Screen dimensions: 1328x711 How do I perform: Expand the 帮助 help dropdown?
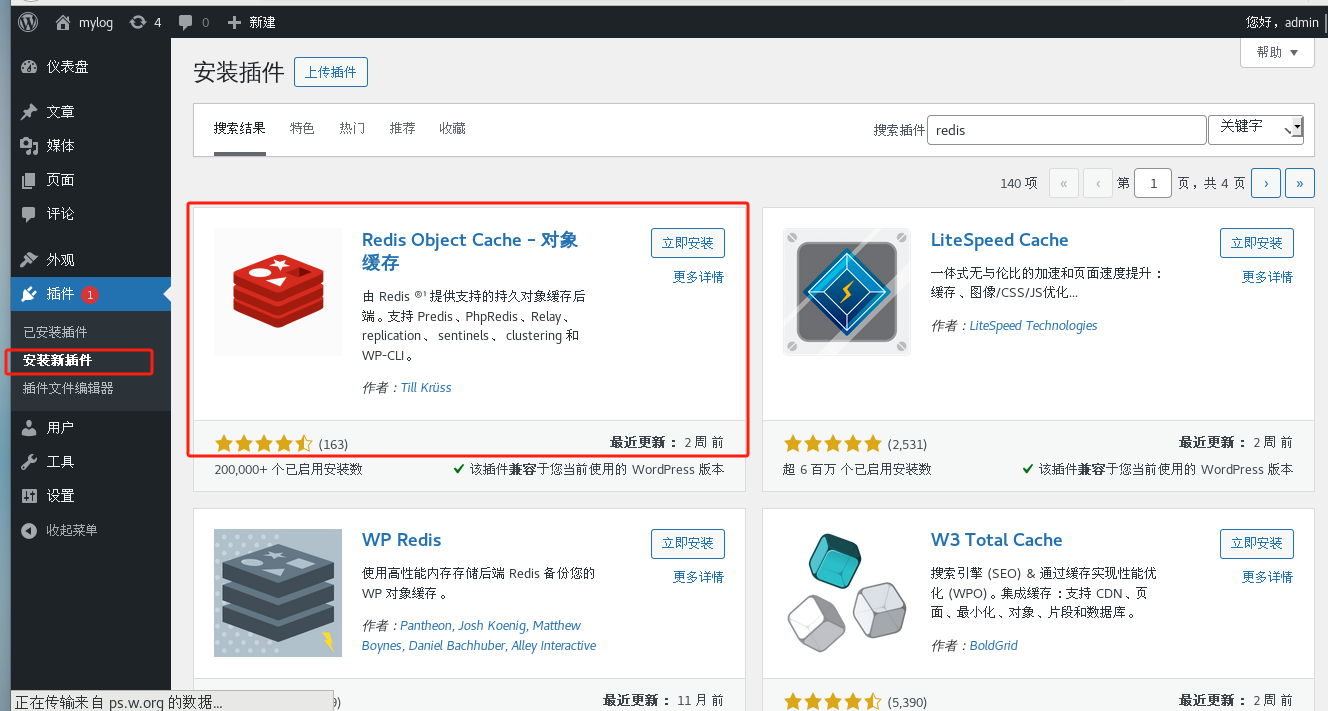click(x=1277, y=52)
